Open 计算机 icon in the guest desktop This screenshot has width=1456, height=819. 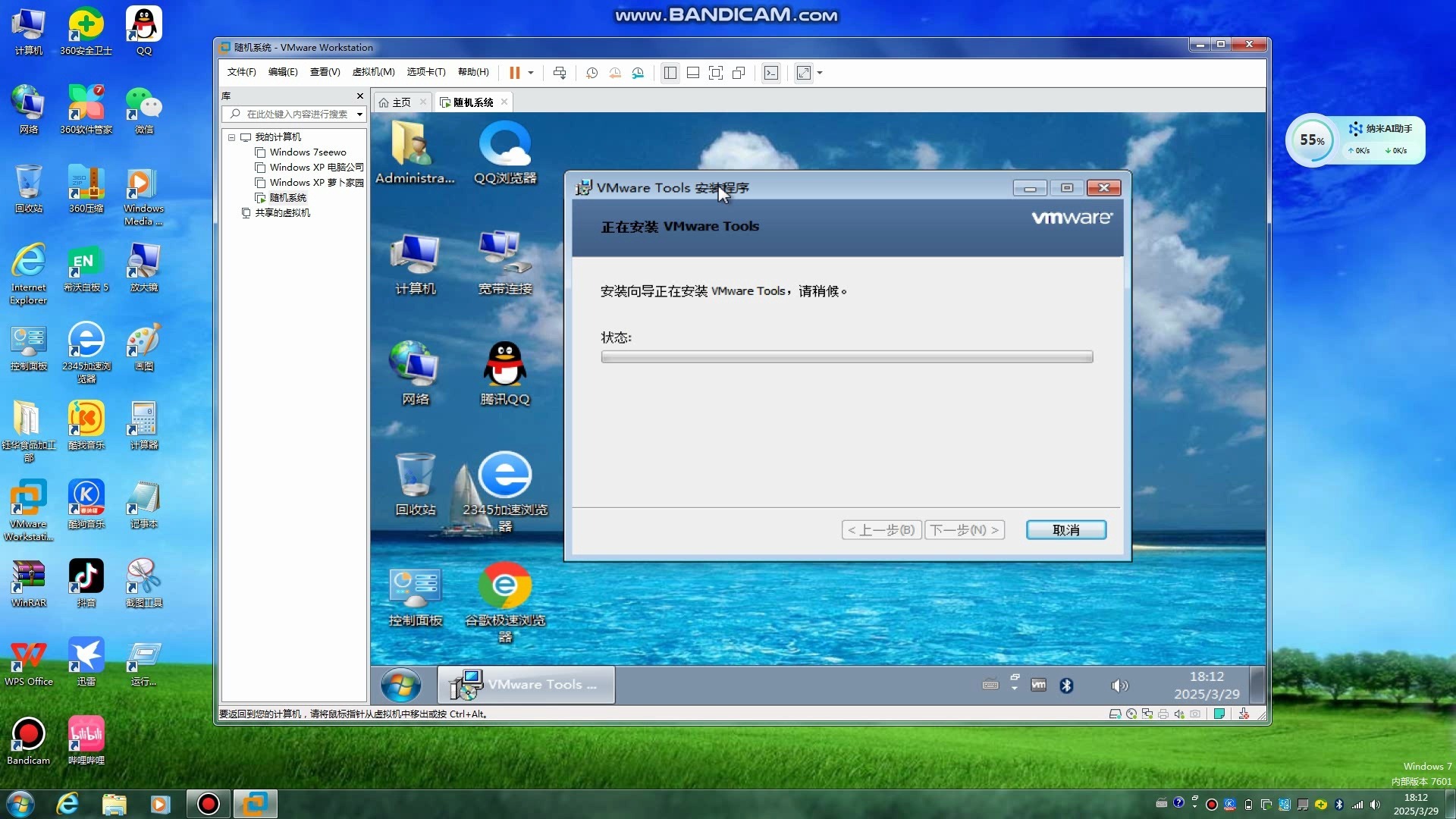[415, 263]
